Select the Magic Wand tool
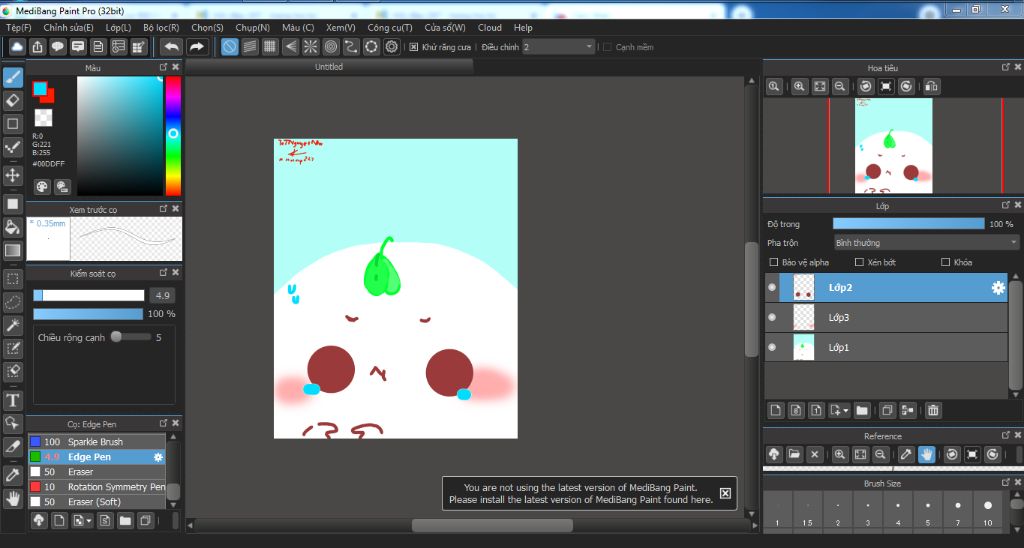The image size is (1024, 548). [13, 325]
